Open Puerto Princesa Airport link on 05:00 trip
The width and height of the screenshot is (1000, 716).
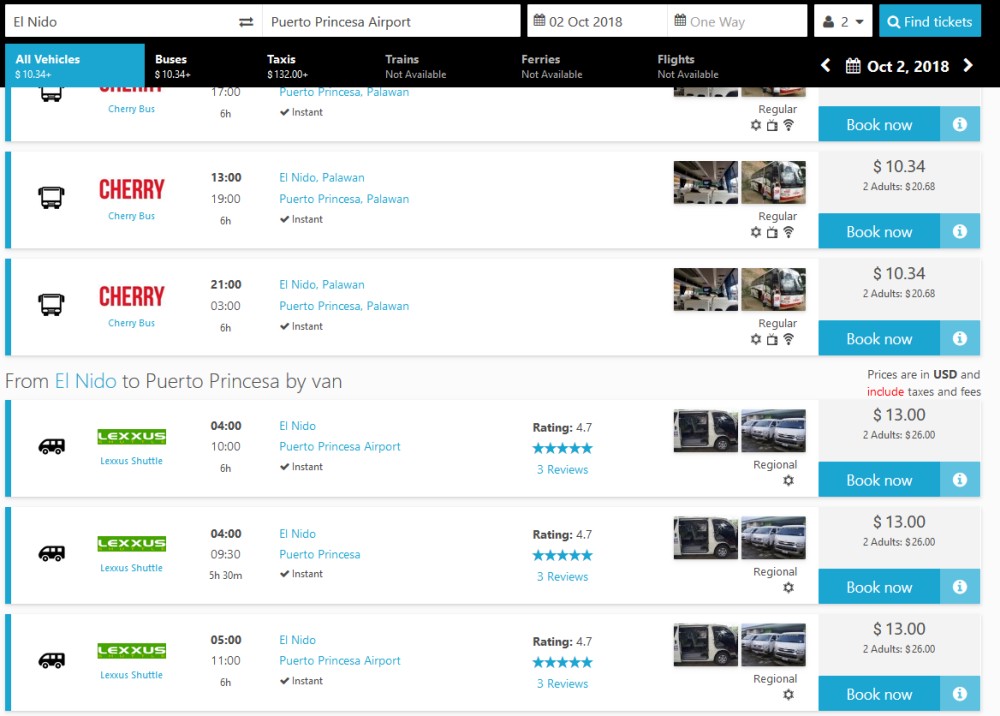coord(339,661)
